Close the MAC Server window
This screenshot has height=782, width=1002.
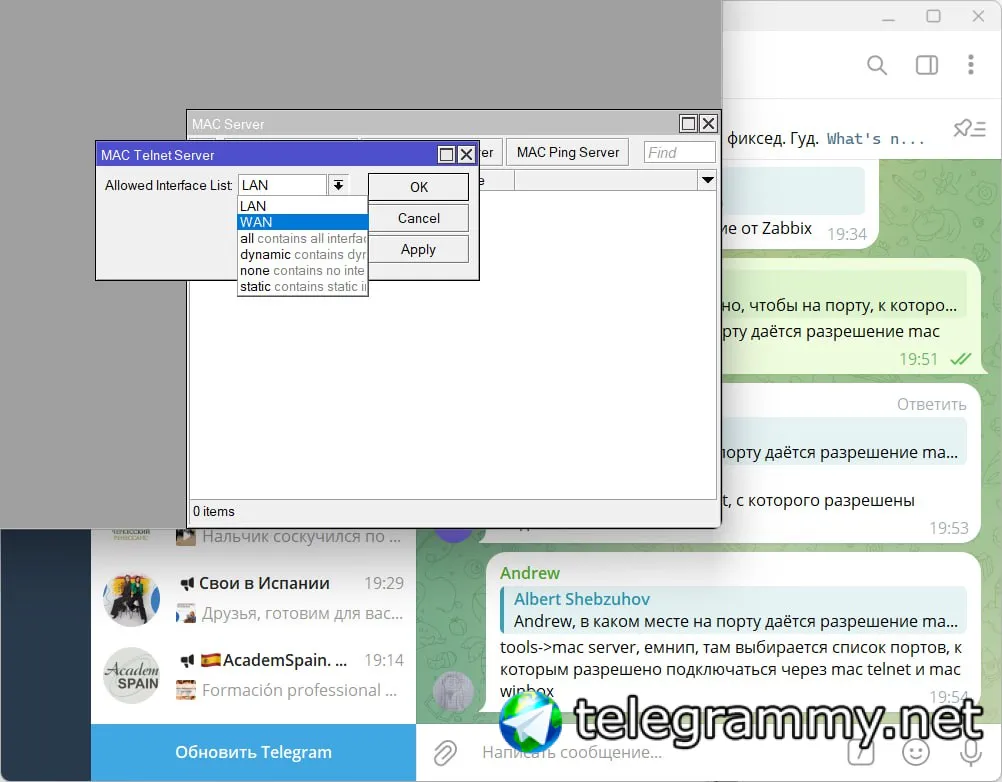(x=708, y=123)
